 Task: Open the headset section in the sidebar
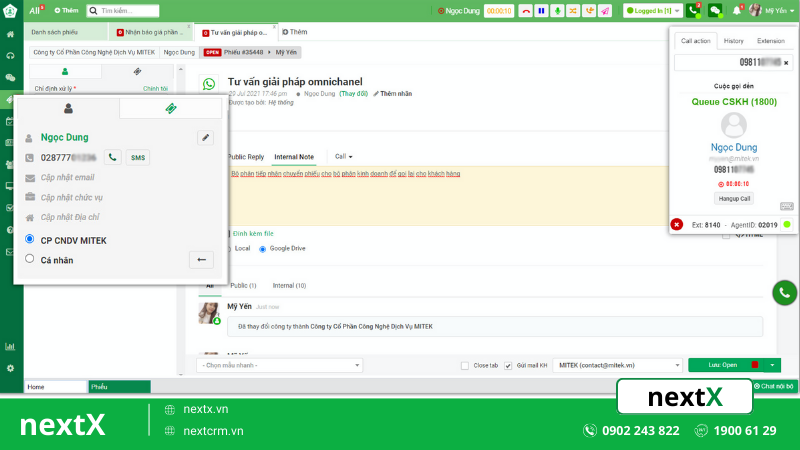click(10, 56)
